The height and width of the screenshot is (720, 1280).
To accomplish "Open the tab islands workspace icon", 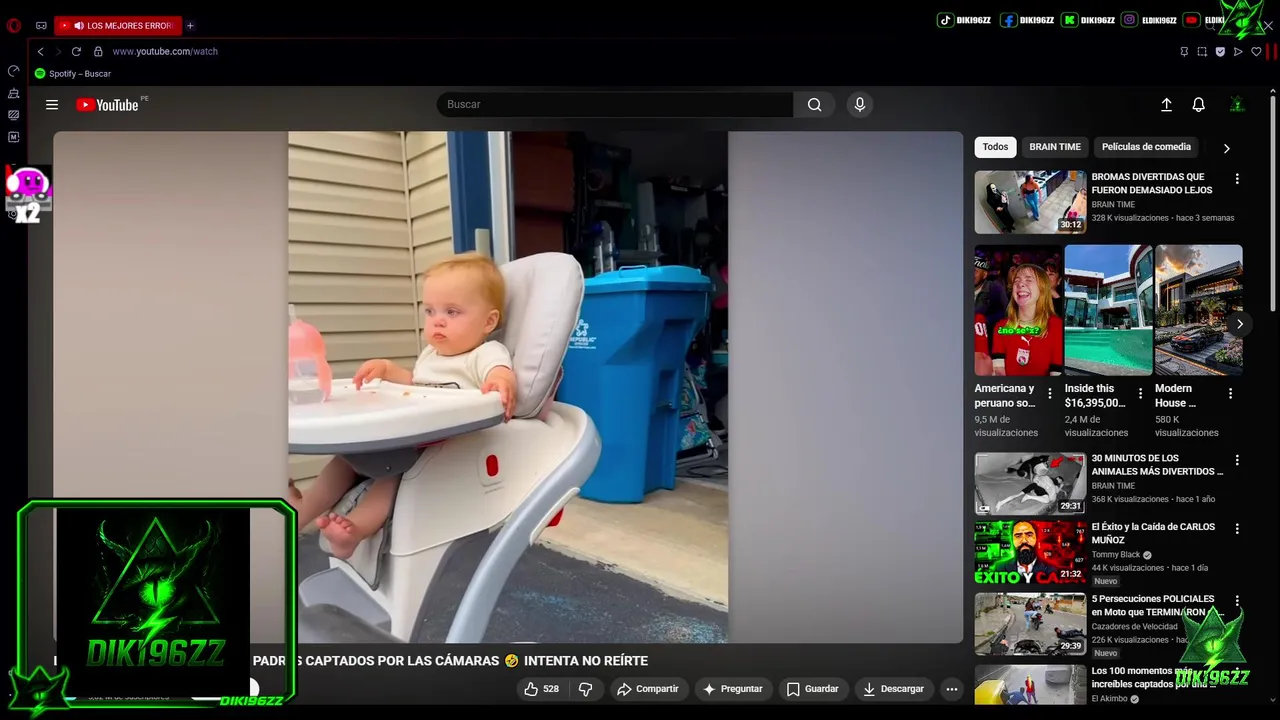I will (41, 26).
